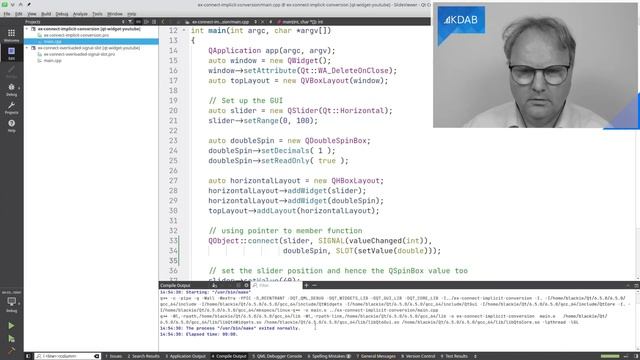
Task: Open the Analyze menu
Action: (x=80, y=14)
